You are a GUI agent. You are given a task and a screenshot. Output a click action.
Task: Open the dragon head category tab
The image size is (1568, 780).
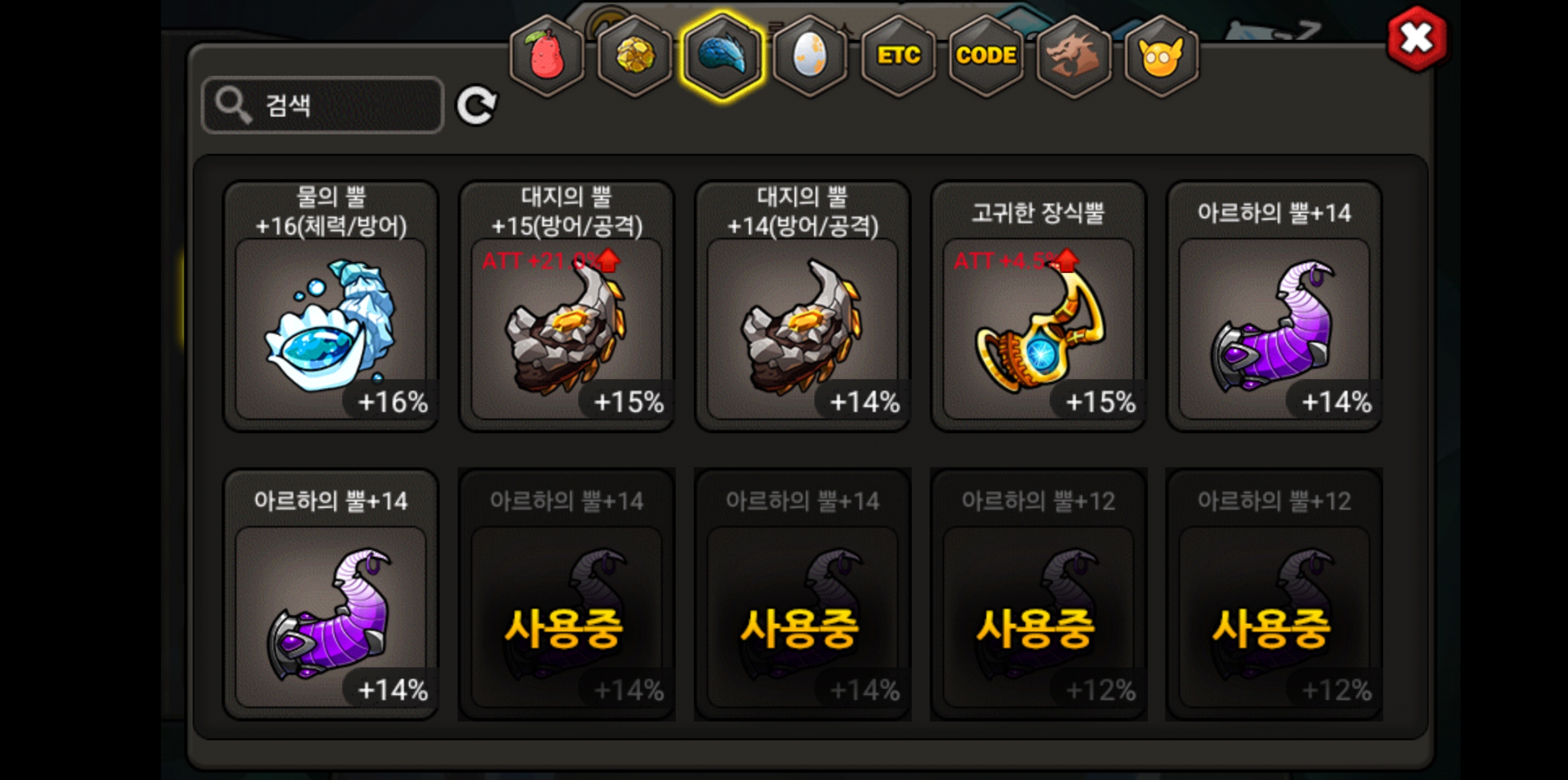[x=1073, y=55]
